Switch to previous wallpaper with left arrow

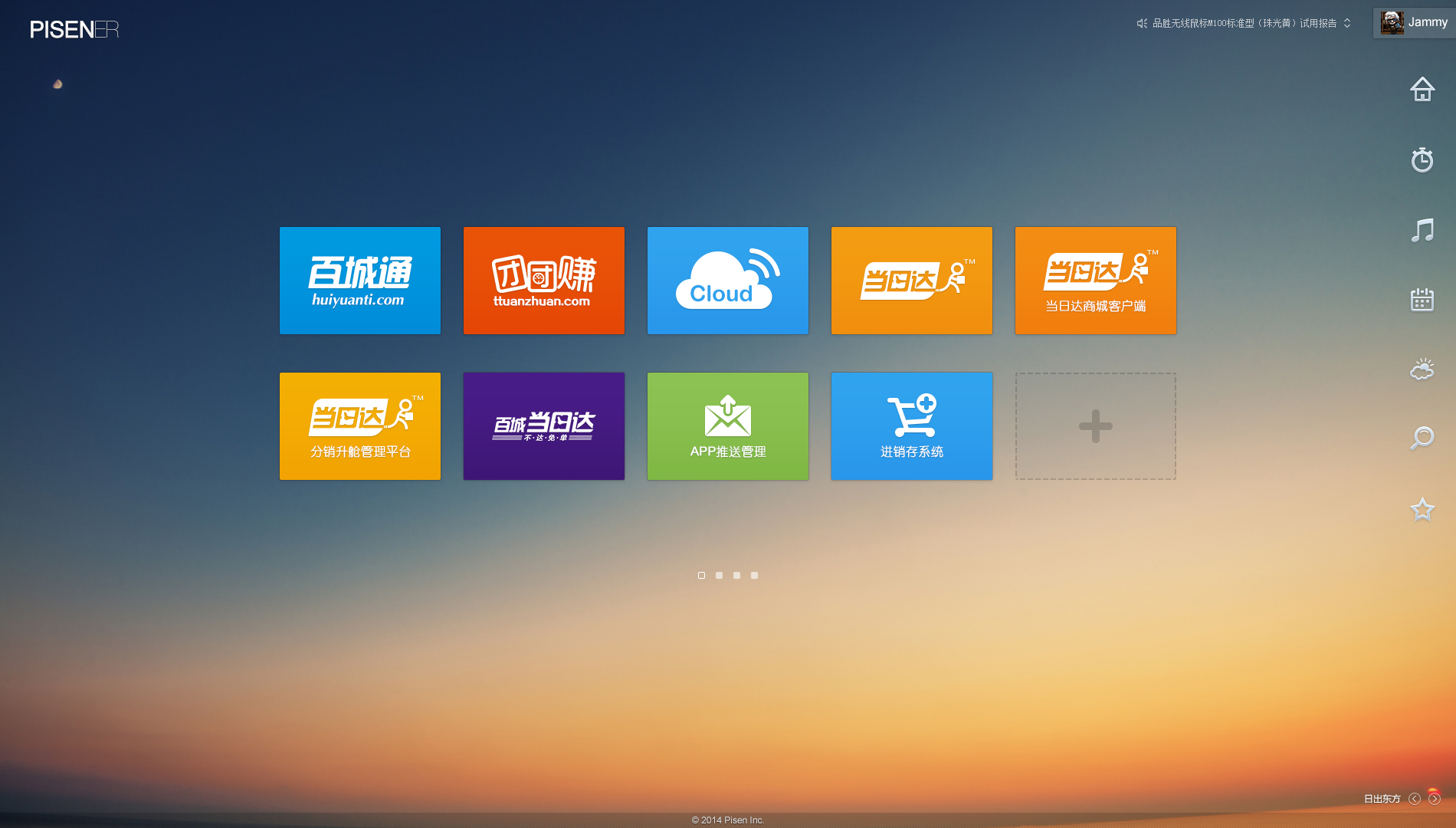point(1415,799)
